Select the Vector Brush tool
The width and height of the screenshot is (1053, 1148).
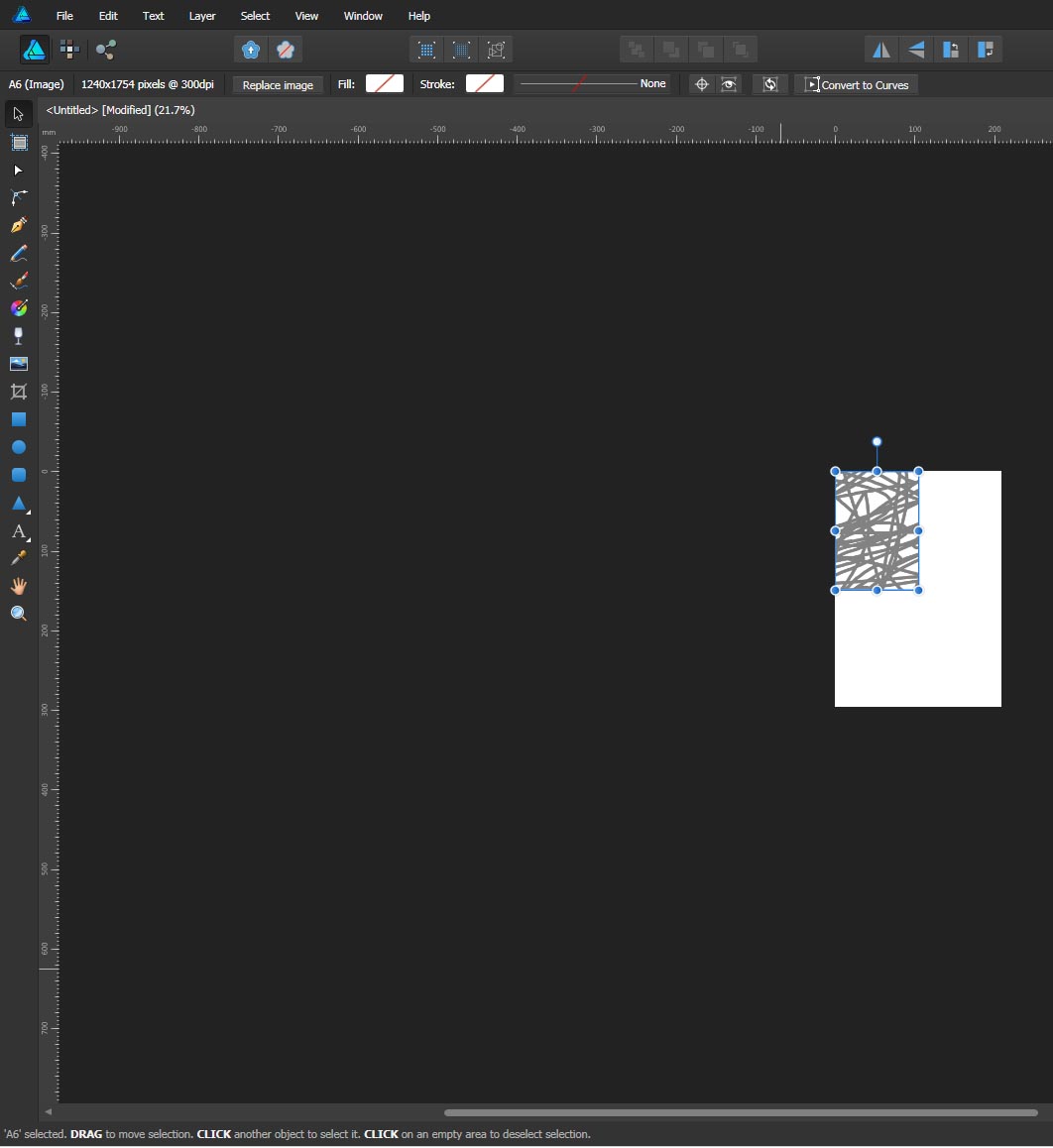(18, 282)
